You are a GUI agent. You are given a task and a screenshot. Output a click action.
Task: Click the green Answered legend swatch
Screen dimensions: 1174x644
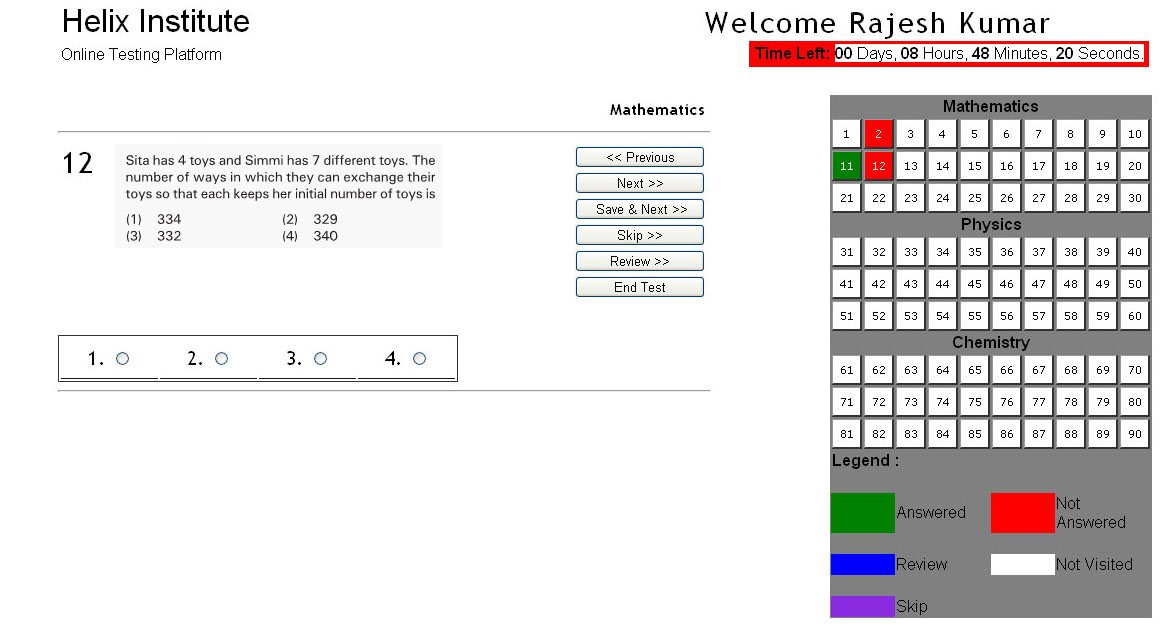(863, 513)
